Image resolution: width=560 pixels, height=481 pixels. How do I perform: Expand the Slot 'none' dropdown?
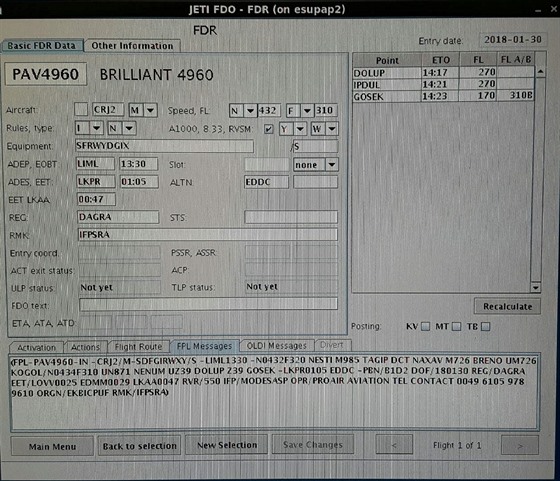[332, 165]
